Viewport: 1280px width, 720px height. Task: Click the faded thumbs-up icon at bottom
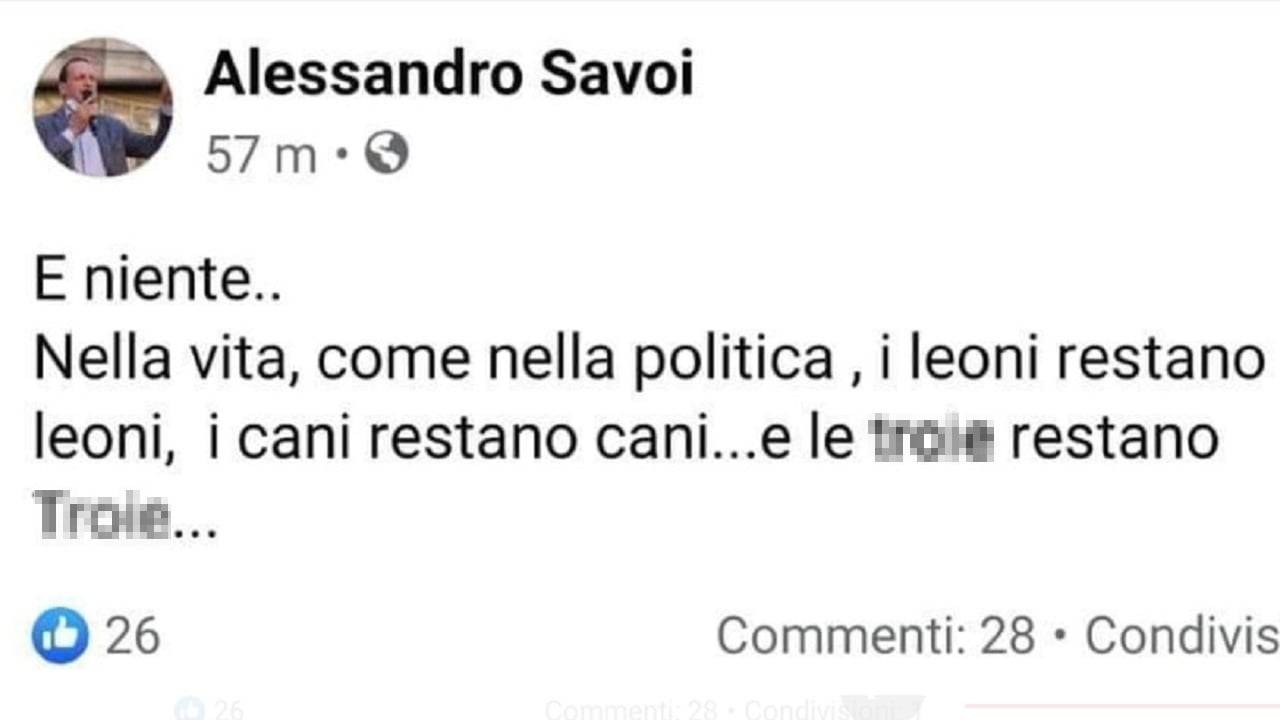(x=188, y=710)
